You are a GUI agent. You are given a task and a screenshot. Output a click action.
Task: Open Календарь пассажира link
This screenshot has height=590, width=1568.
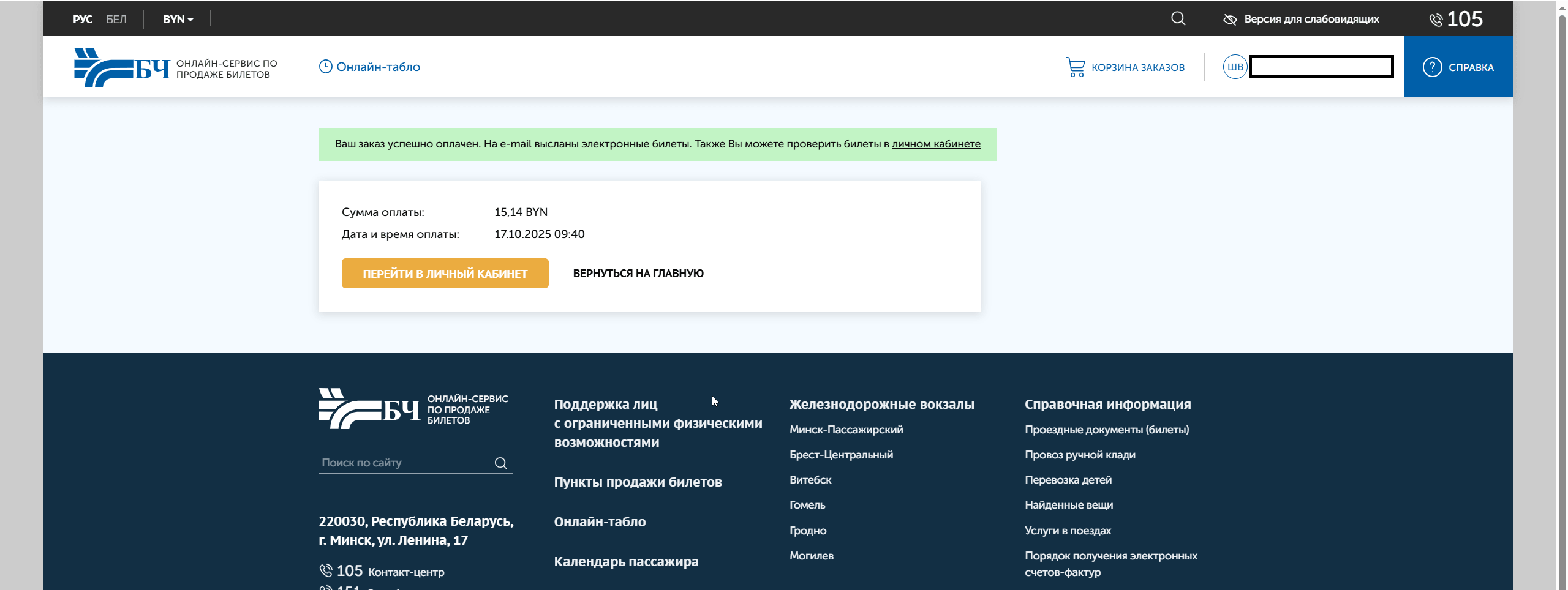626,561
